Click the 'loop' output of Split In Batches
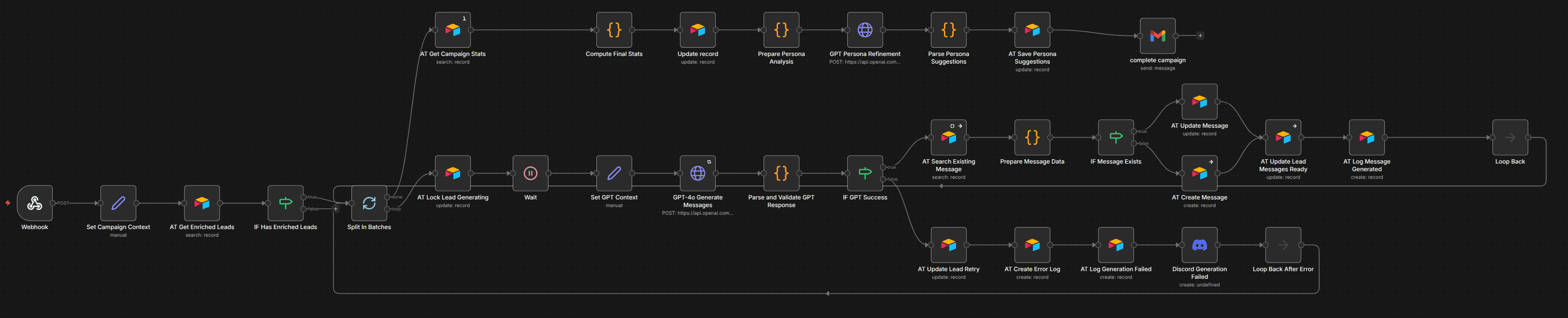Screen dimensions: 1568x318 pos(387,209)
